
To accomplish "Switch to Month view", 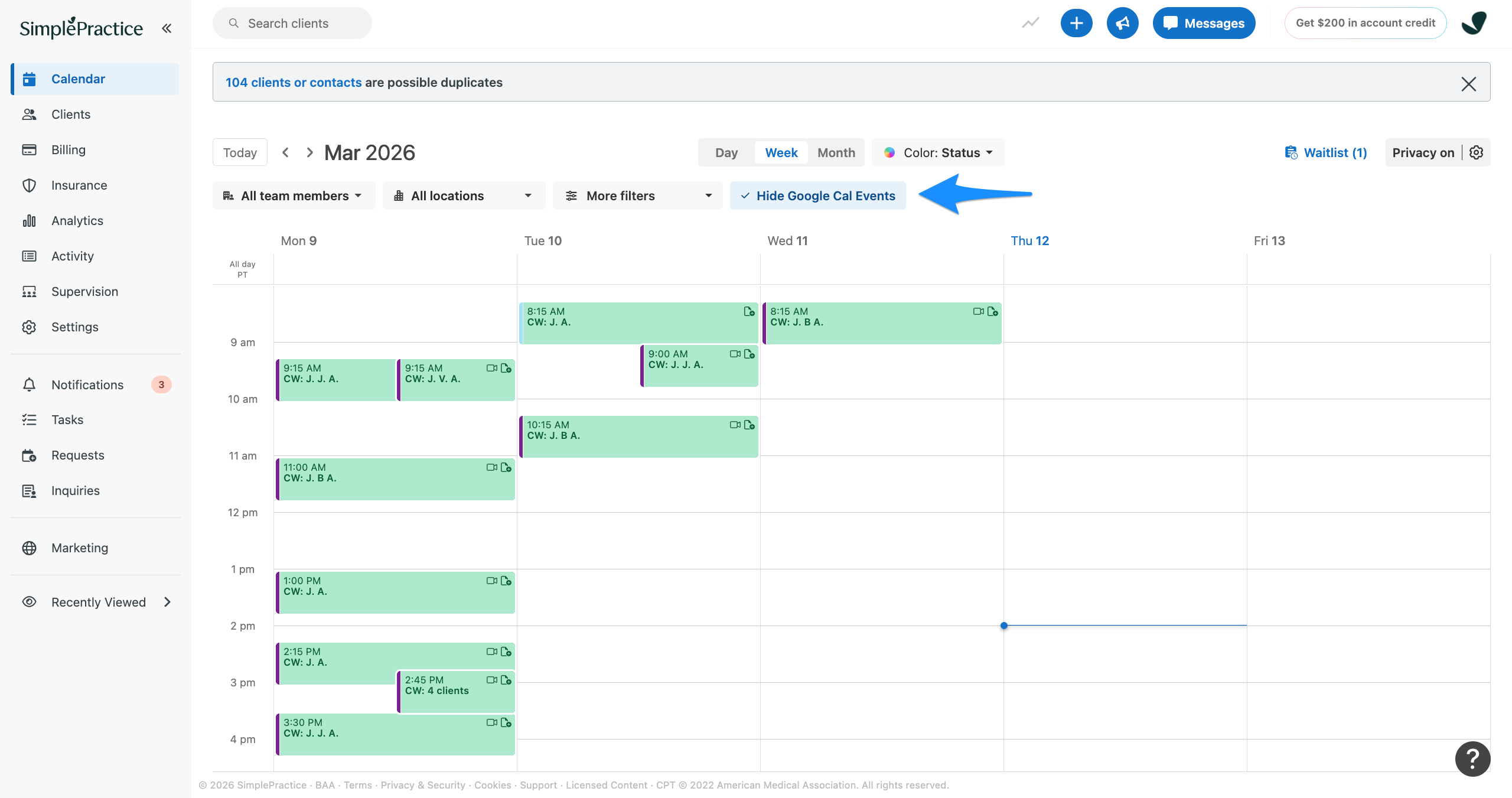I will [x=836, y=152].
